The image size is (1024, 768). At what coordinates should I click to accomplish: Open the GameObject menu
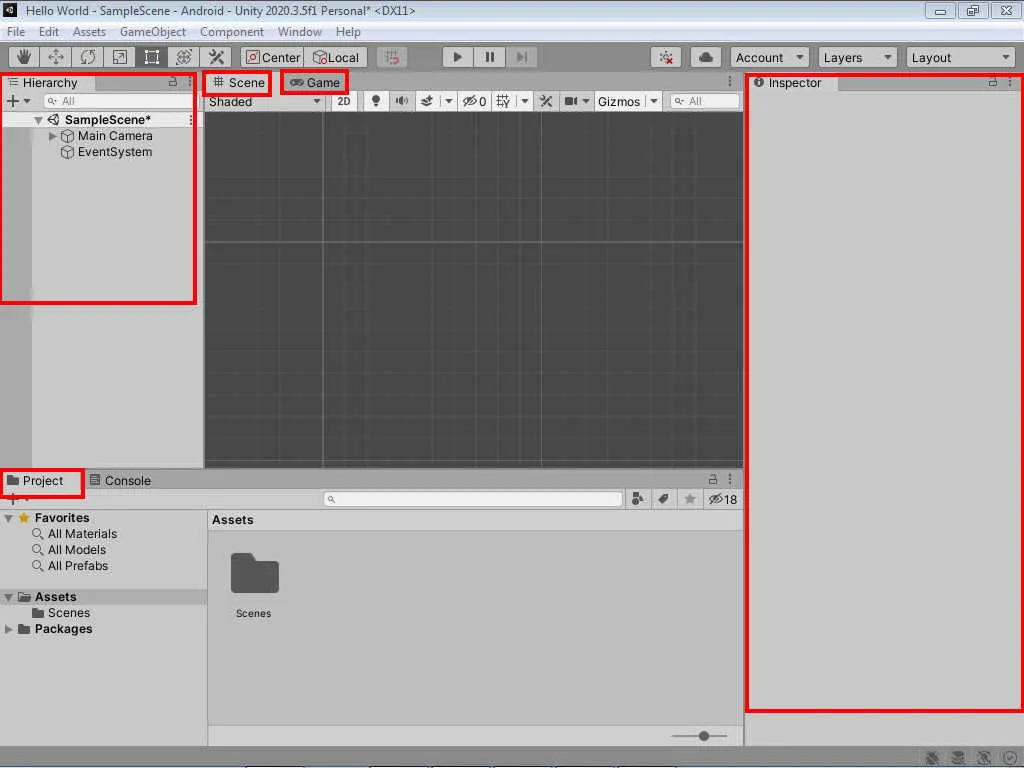[x=153, y=32]
